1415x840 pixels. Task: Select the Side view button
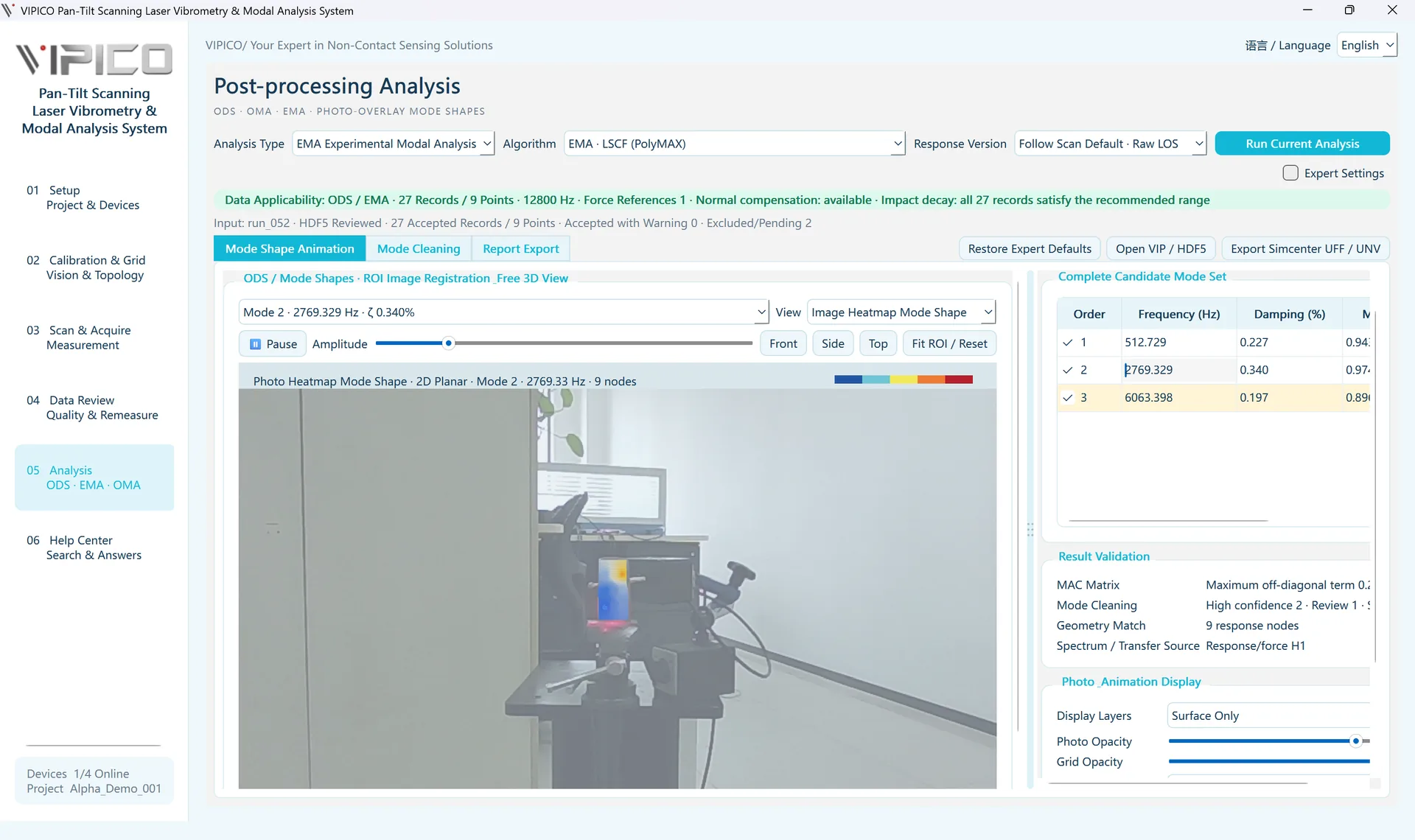point(833,344)
